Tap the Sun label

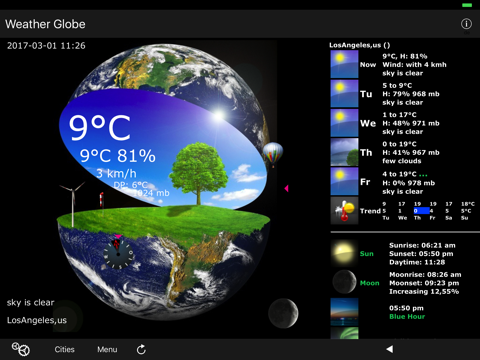pos(367,254)
